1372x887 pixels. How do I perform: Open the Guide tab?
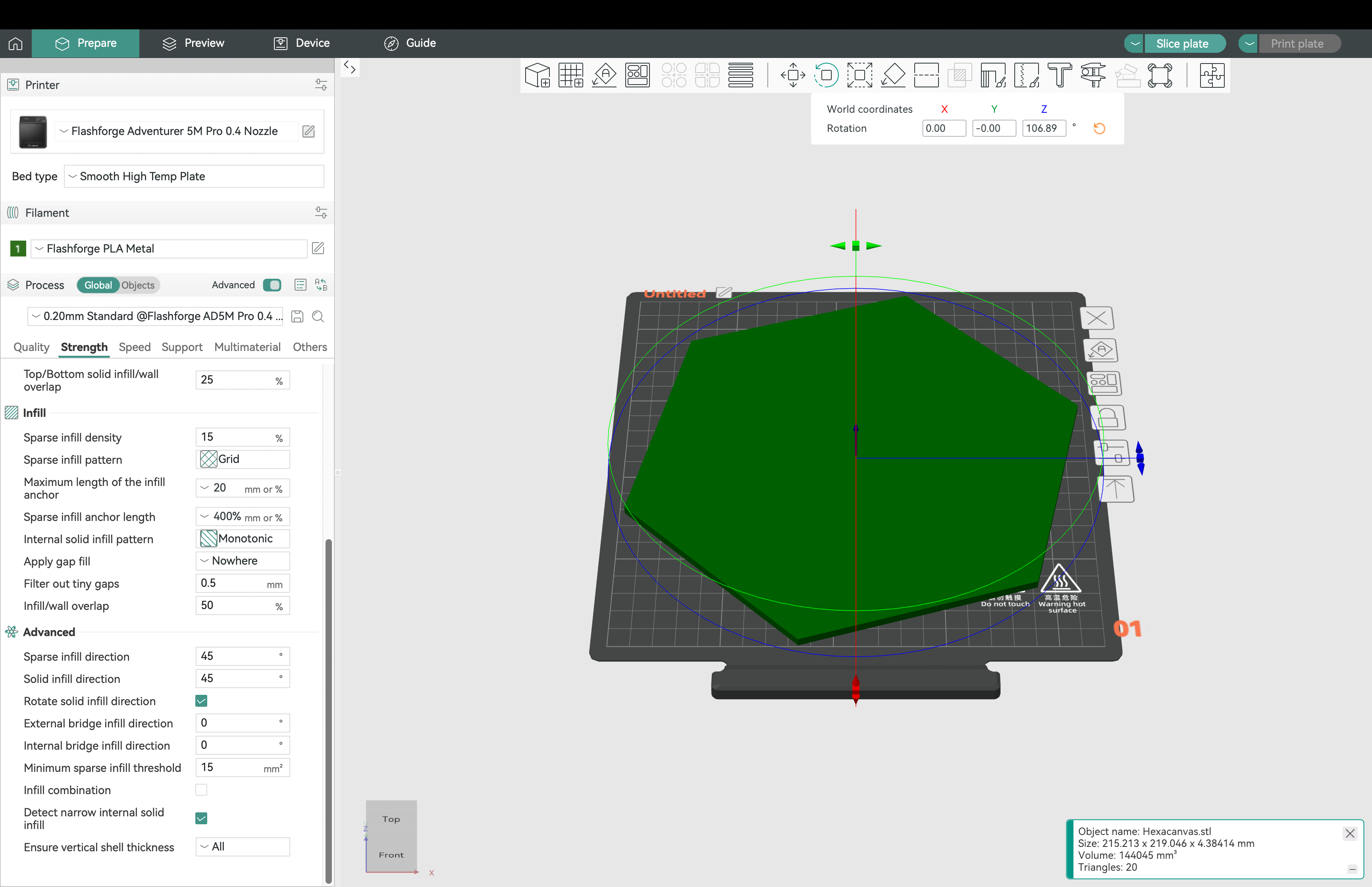(x=410, y=43)
